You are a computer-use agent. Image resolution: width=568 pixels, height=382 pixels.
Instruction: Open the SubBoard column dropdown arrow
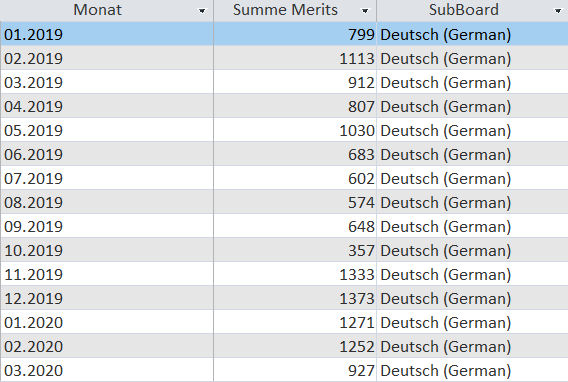point(558,11)
